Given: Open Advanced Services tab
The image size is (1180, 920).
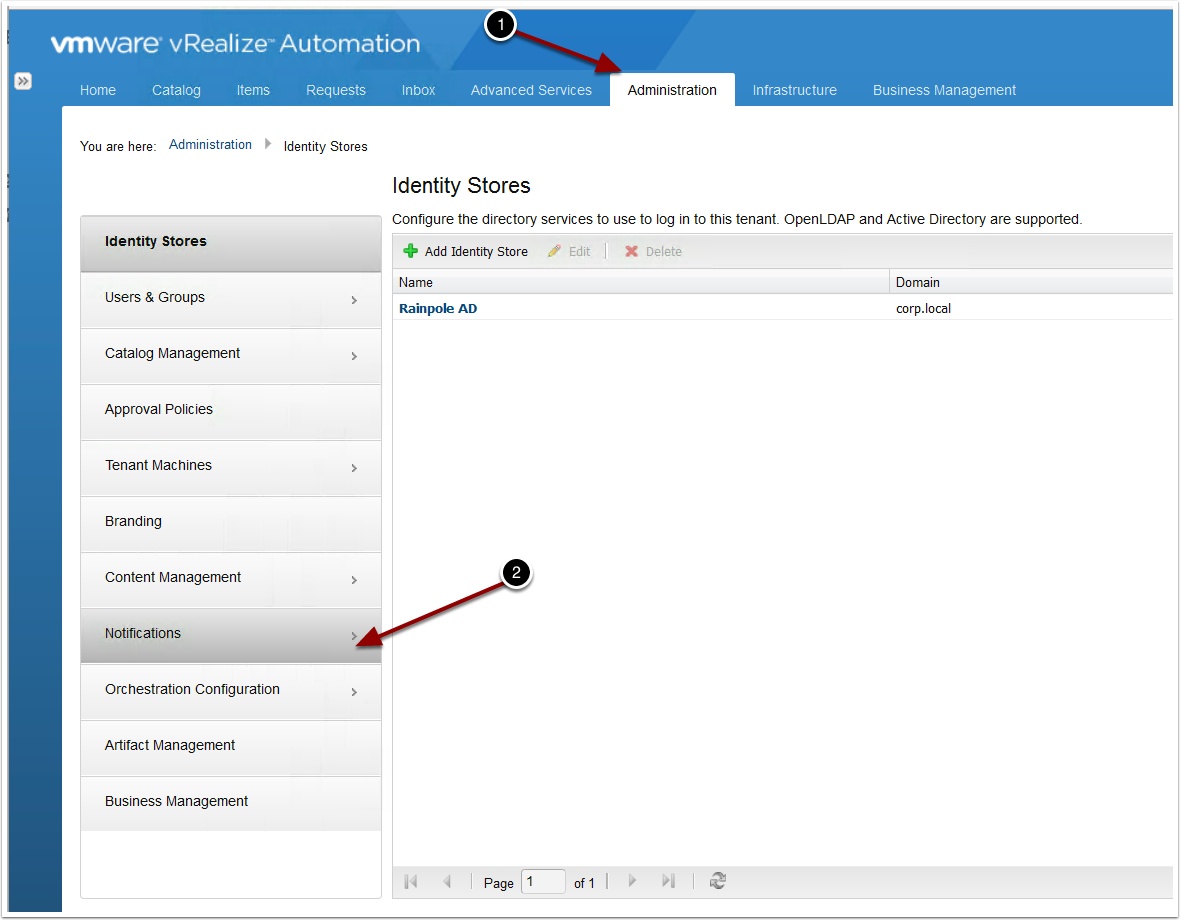Looking at the screenshot, I should (x=531, y=90).
